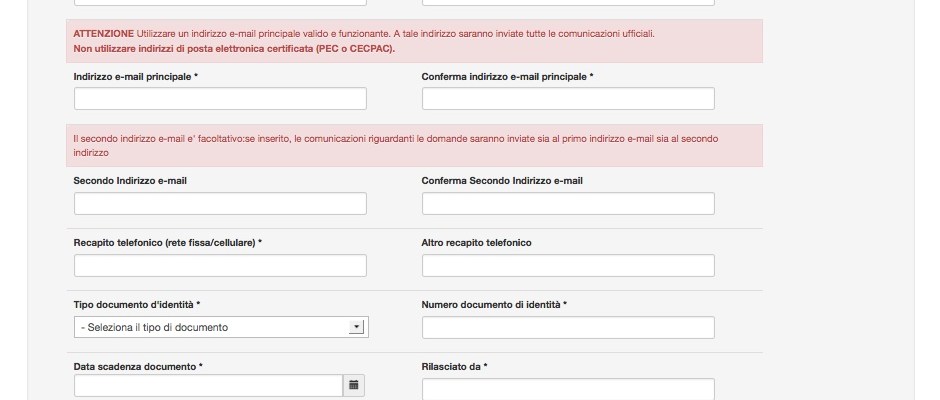Click the 'Data scadenza documento' label
Image resolution: width=940 pixels, height=400 pixels.
(x=138, y=367)
